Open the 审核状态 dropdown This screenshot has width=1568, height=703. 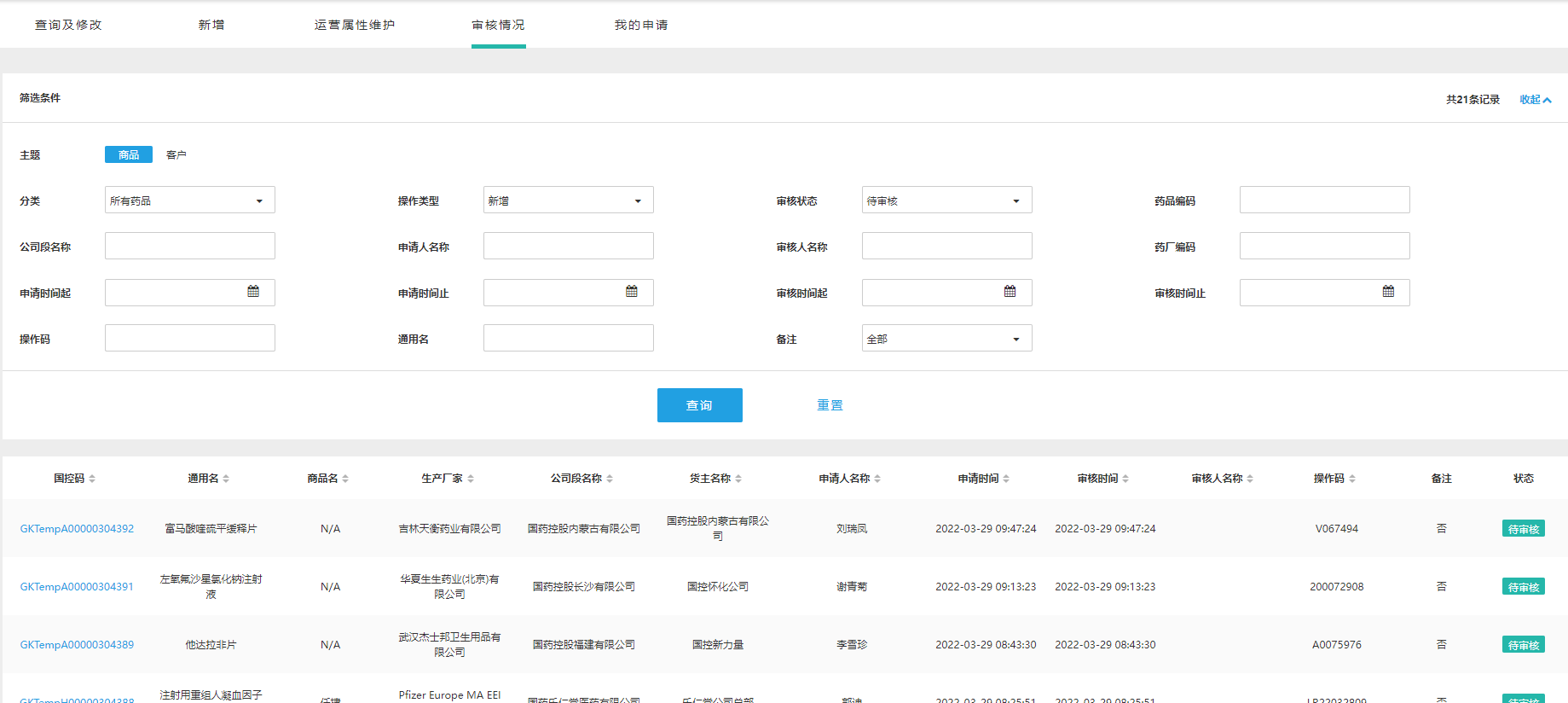click(946, 200)
